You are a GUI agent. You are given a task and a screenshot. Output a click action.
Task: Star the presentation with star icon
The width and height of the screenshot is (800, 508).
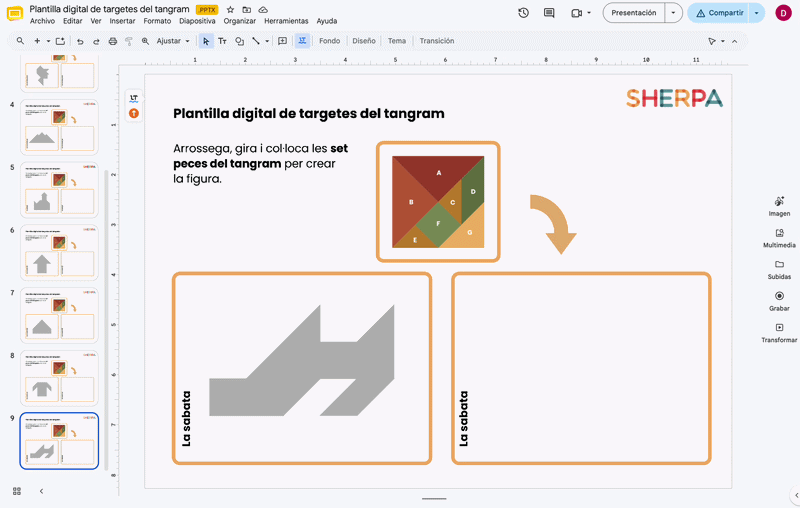point(230,10)
